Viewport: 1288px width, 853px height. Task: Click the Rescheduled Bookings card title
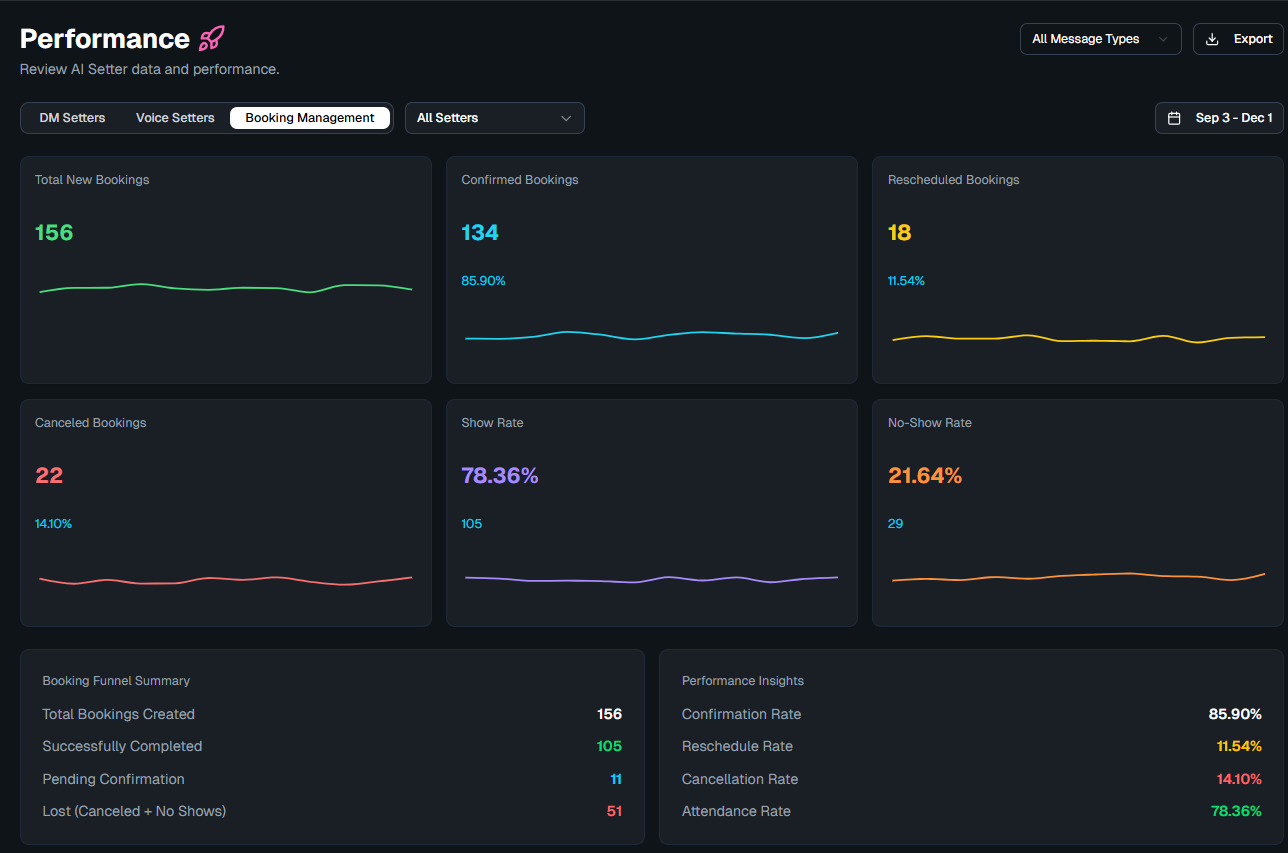954,180
